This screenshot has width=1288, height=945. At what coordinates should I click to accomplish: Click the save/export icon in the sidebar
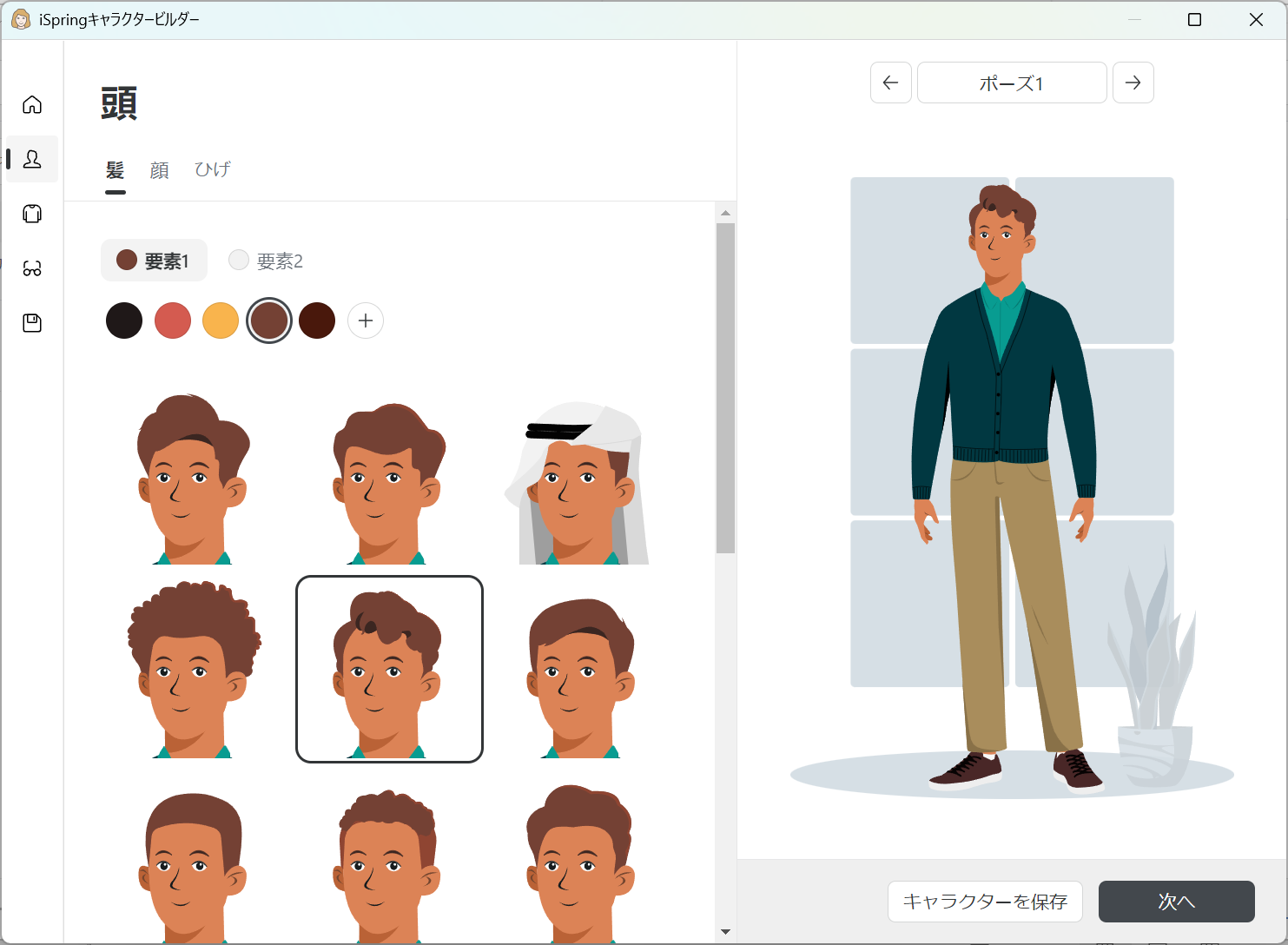[32, 322]
